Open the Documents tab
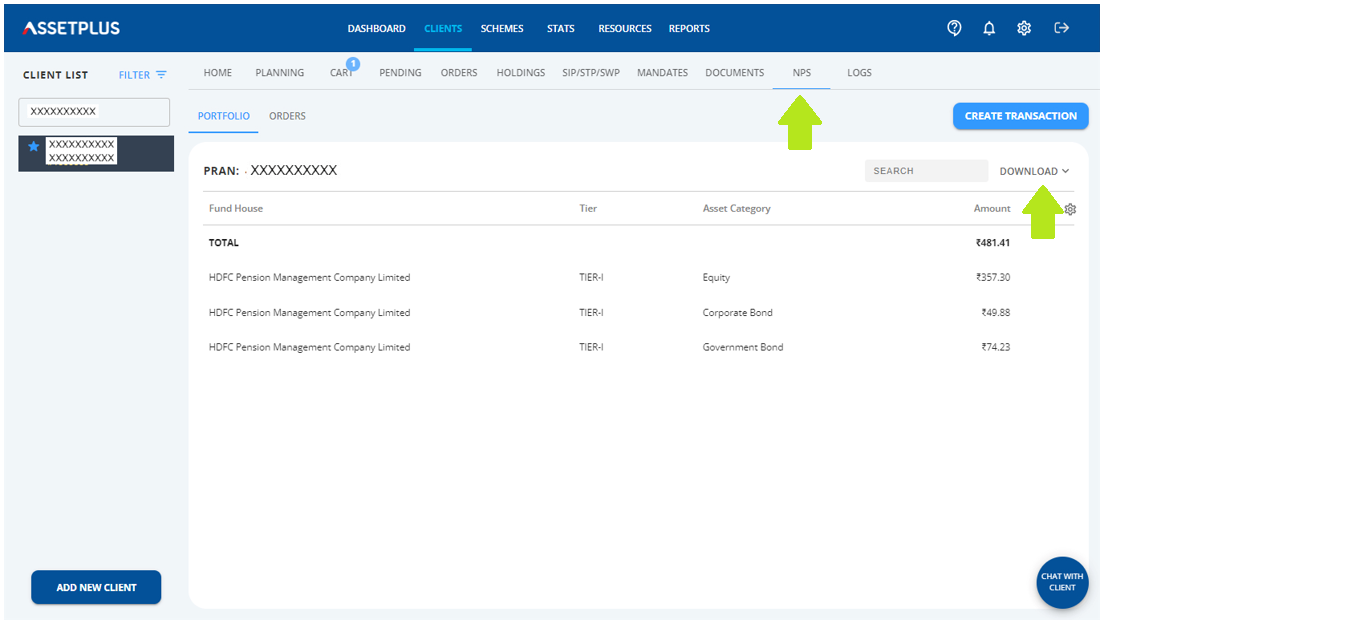Image resolution: width=1360 pixels, height=644 pixels. [734, 73]
